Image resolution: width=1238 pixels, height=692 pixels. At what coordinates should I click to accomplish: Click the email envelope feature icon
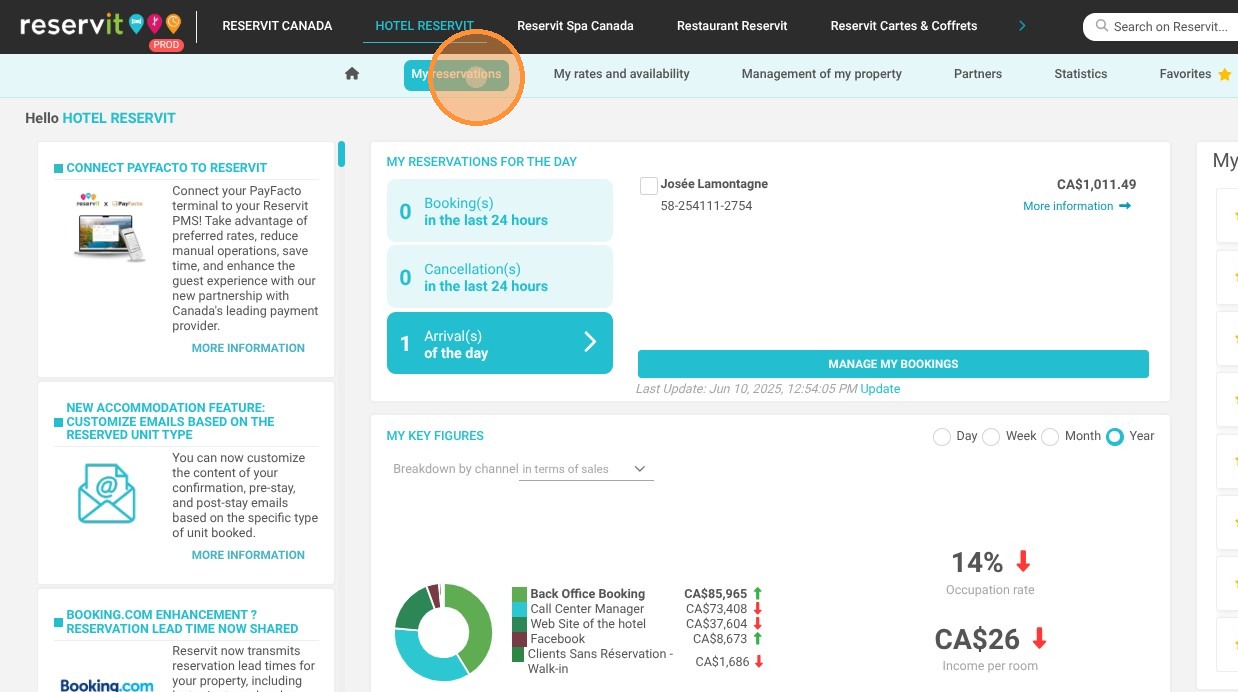(107, 494)
